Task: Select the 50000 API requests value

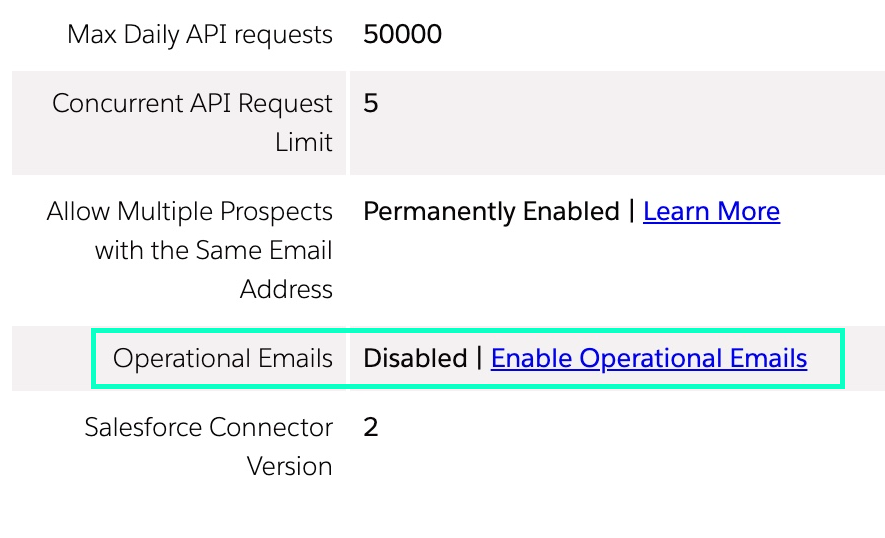Action: pos(402,34)
